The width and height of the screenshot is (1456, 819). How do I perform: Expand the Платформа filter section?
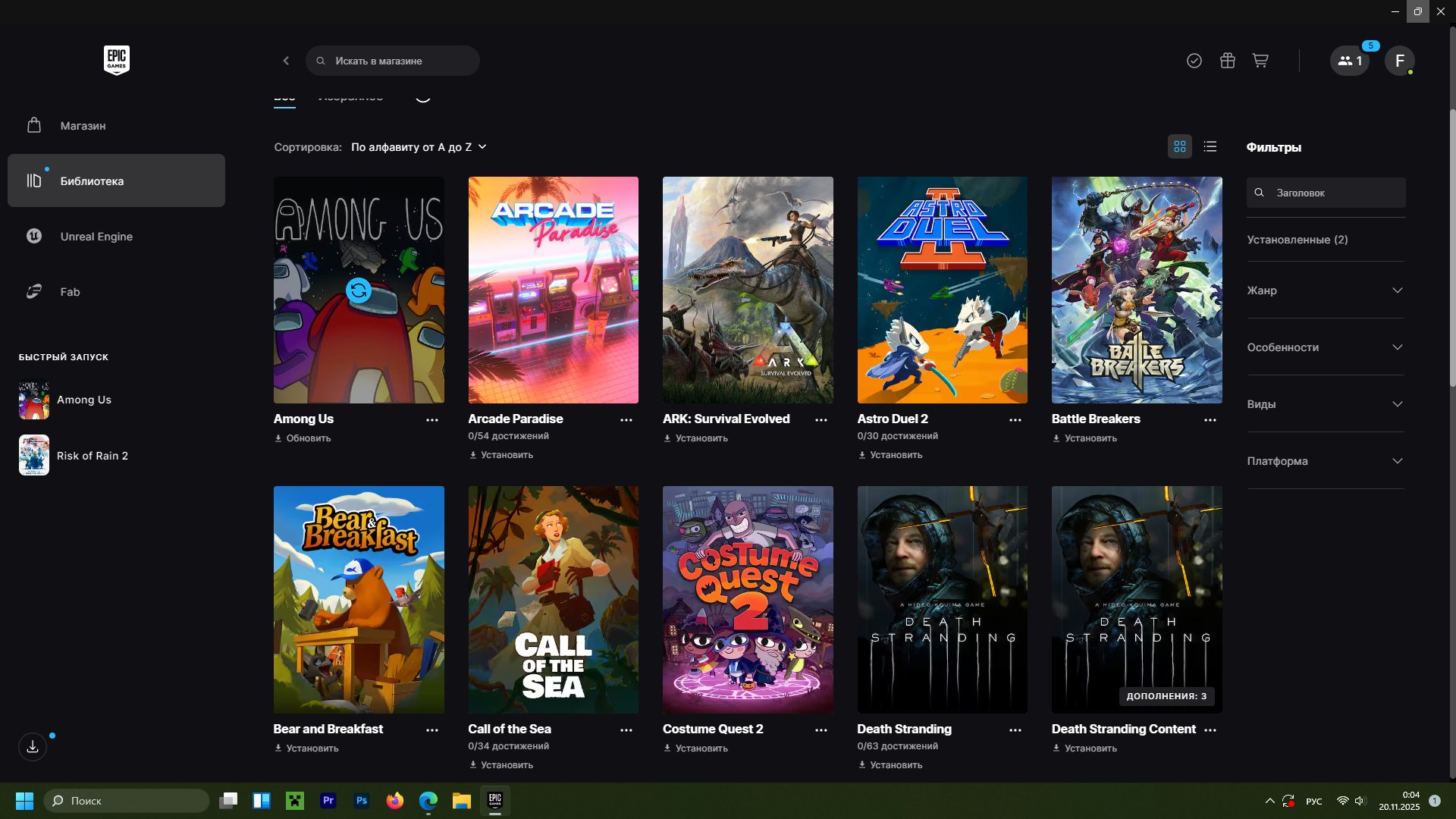click(x=1325, y=461)
